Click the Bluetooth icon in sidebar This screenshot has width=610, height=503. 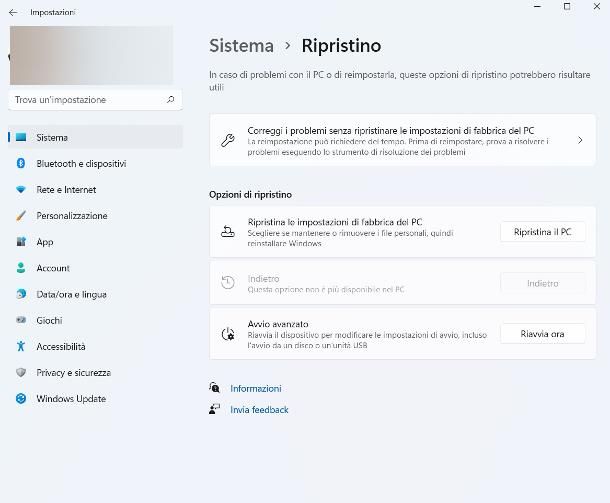tap(21, 163)
